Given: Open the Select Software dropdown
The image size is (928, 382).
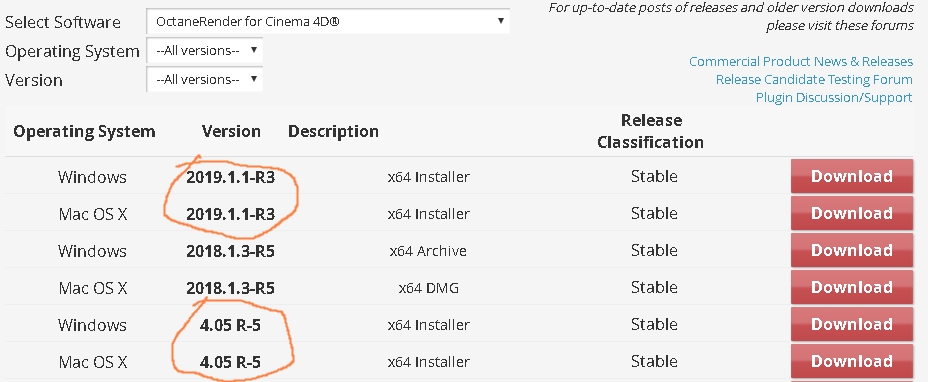Looking at the screenshot, I should click(x=327, y=21).
